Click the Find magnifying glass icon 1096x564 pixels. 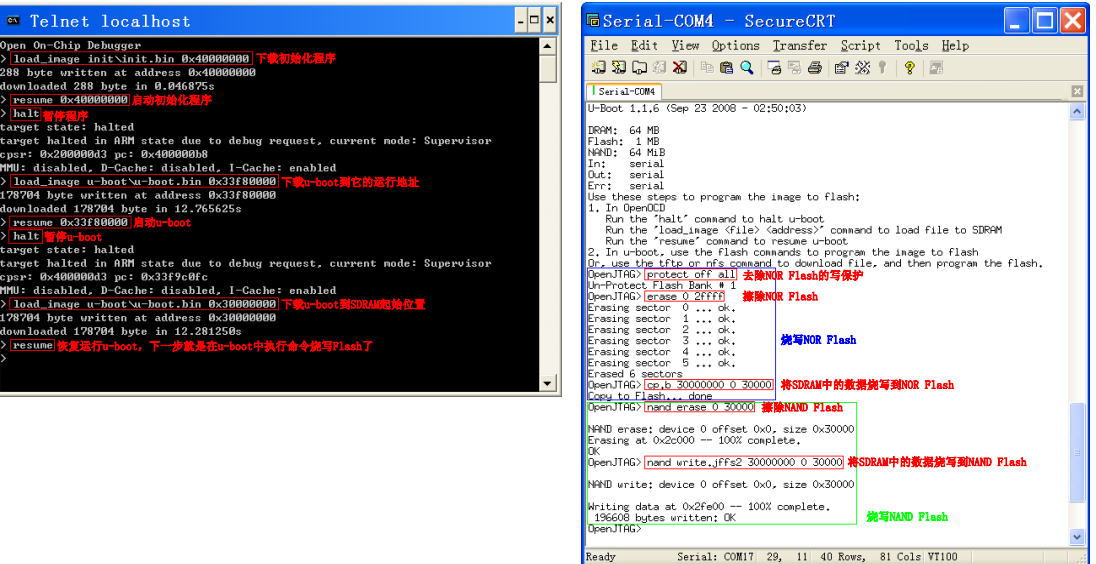[747, 67]
